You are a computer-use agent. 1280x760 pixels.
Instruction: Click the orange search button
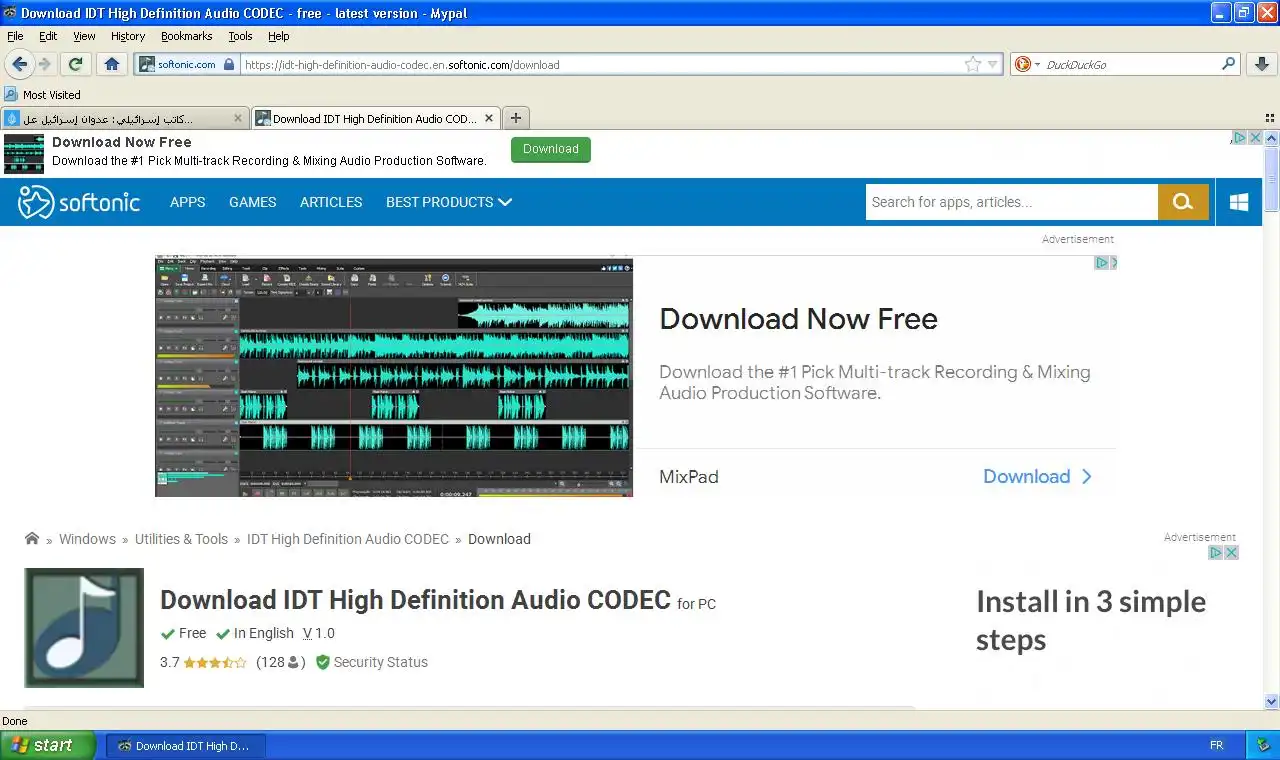[x=1183, y=202]
